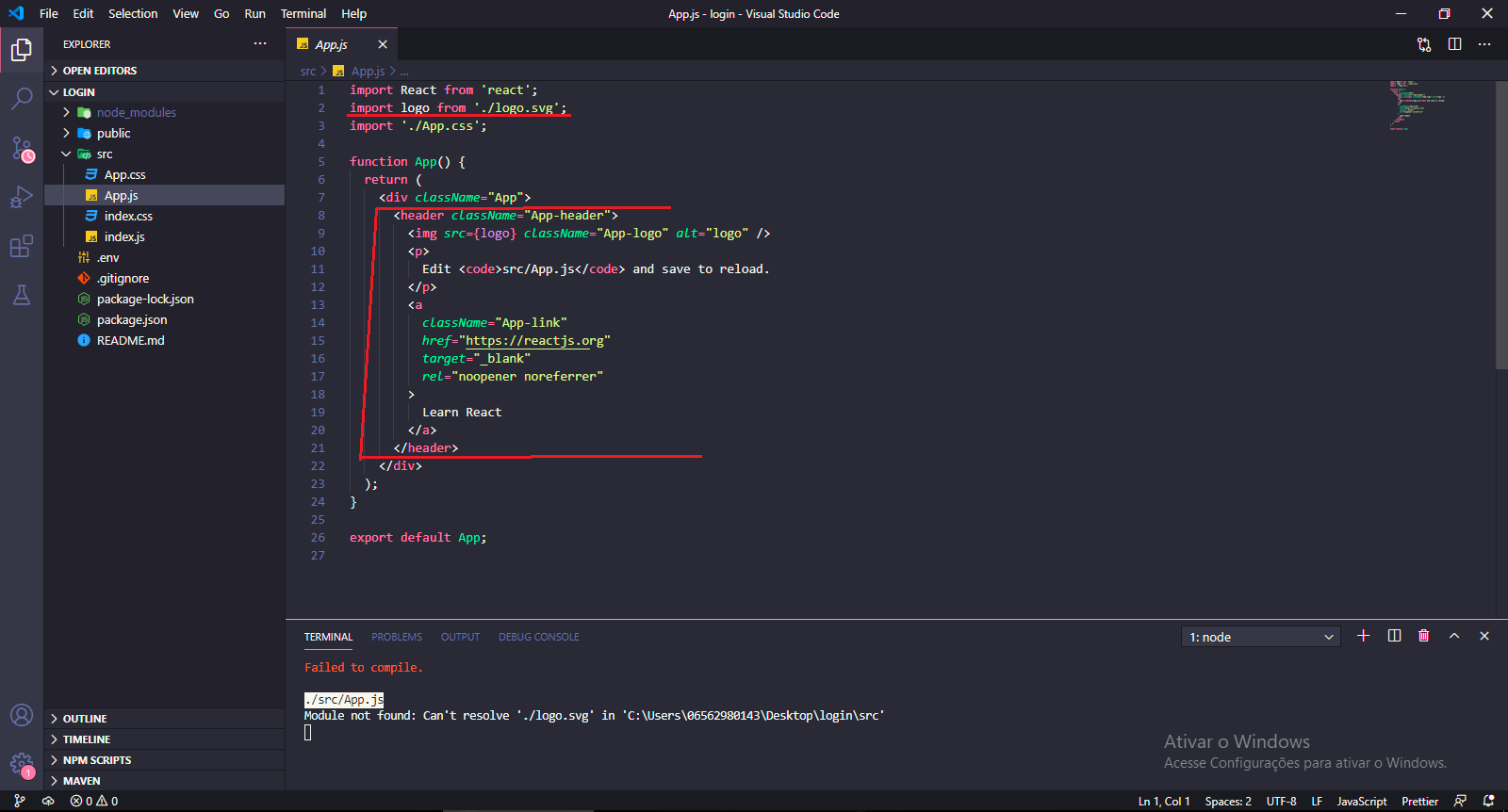Expand the node_modules folder

pyautogui.click(x=136, y=112)
